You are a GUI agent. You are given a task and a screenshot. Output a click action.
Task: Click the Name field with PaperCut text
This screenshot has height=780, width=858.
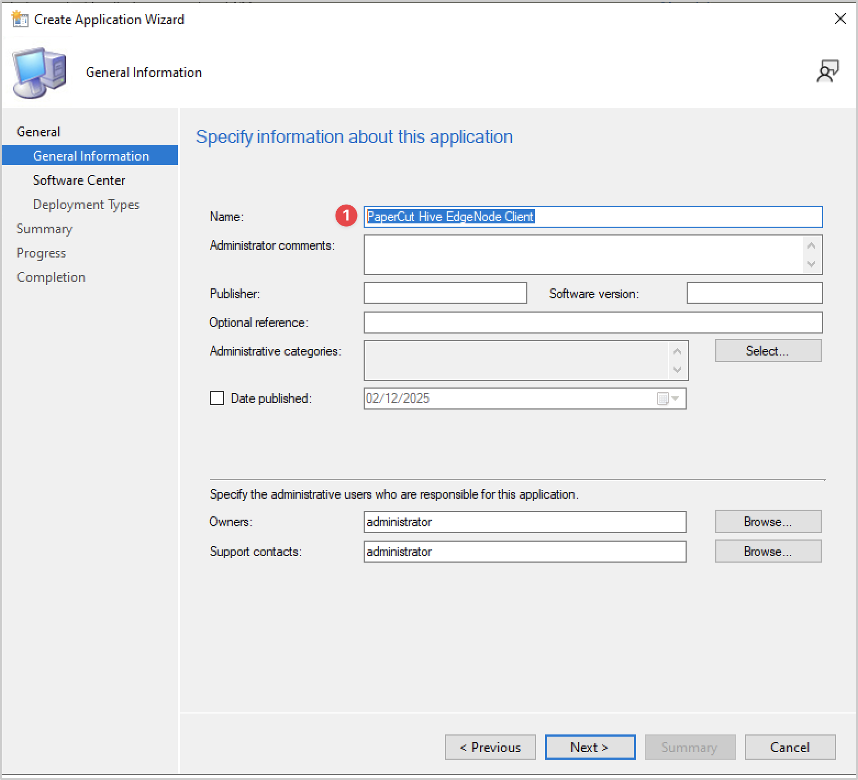(x=593, y=217)
